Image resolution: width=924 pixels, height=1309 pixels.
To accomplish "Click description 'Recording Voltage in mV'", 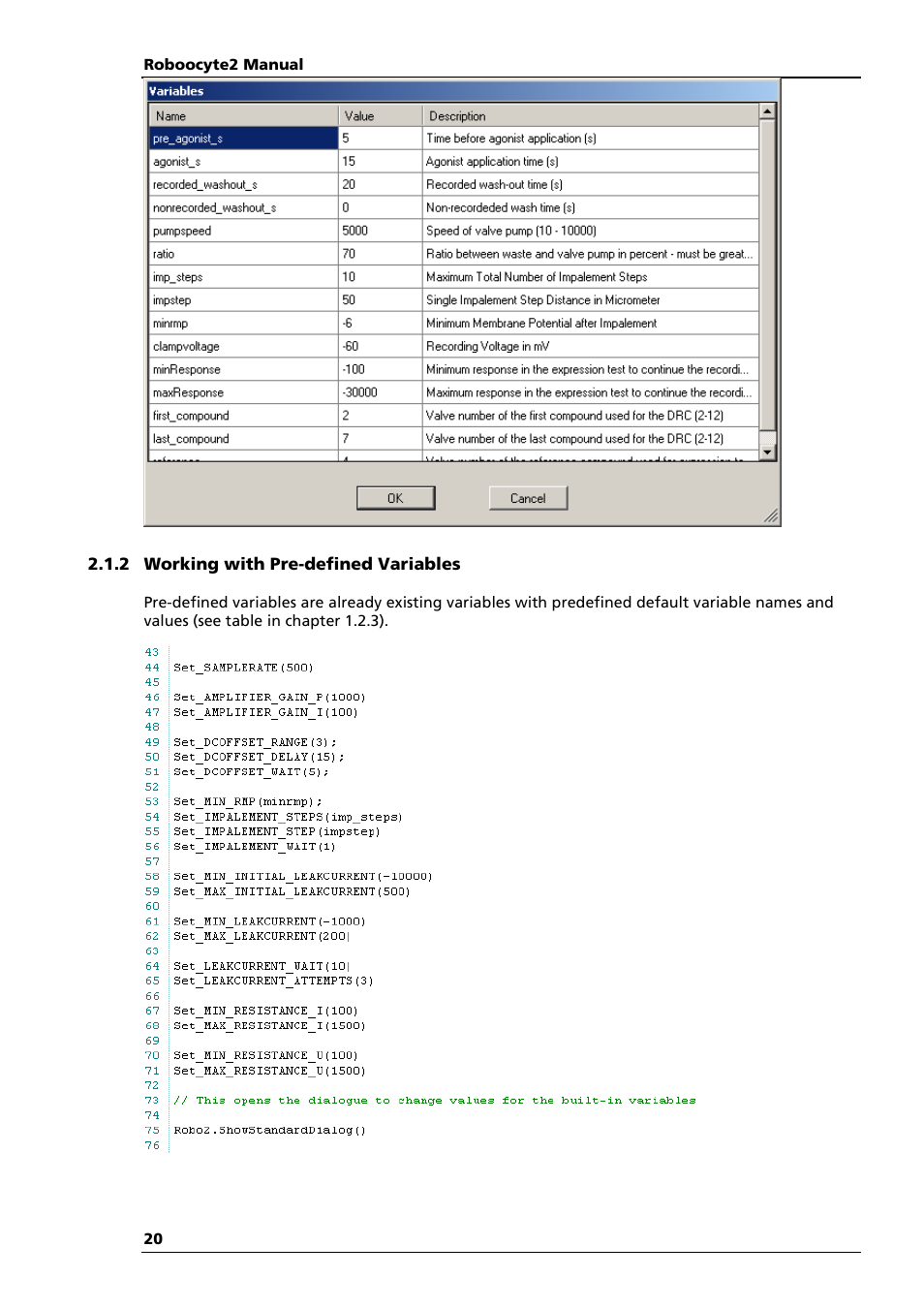I will pyautogui.click(x=487, y=347).
